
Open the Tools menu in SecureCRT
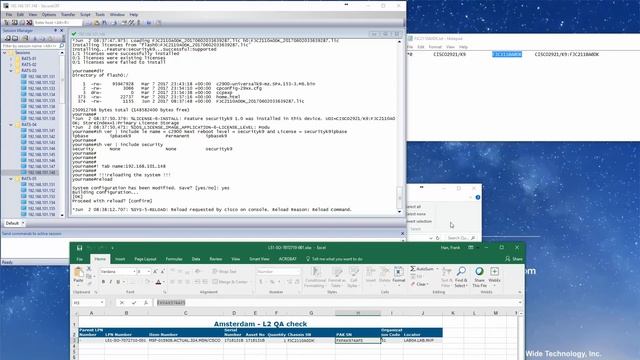point(100,14)
